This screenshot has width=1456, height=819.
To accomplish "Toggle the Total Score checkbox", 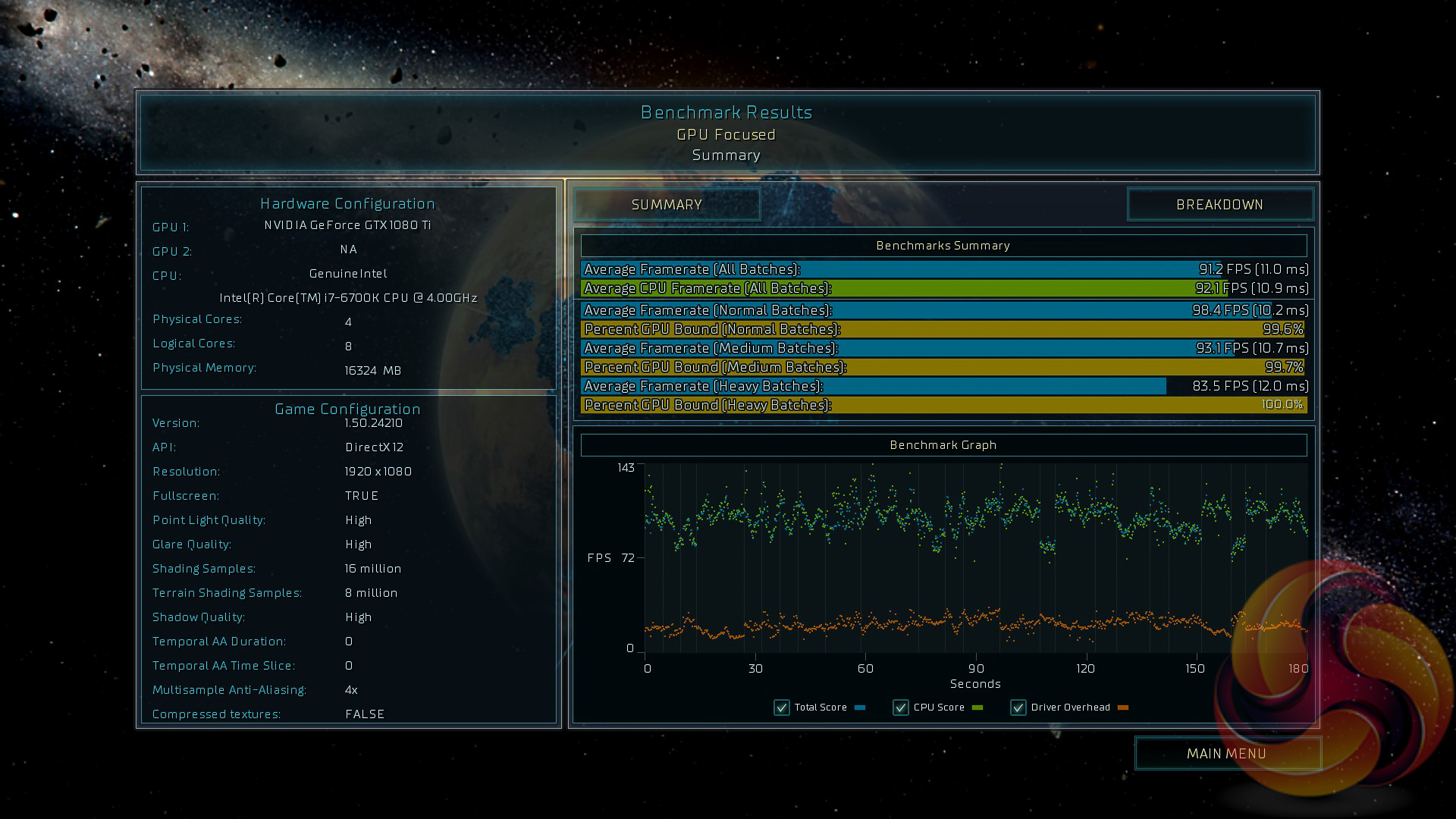I will click(782, 708).
